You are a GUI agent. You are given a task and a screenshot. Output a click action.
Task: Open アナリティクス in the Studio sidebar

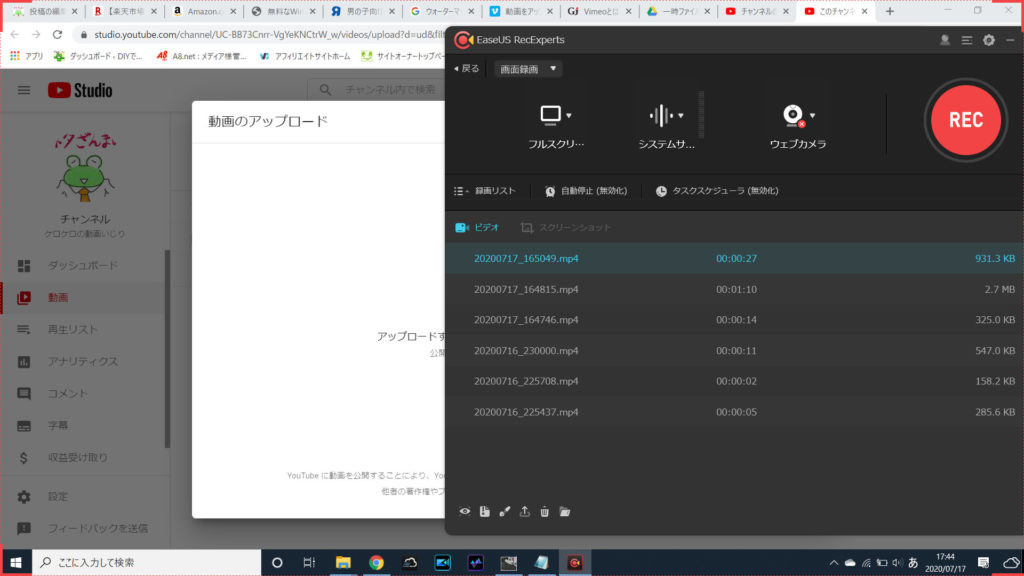pyautogui.click(x=84, y=362)
